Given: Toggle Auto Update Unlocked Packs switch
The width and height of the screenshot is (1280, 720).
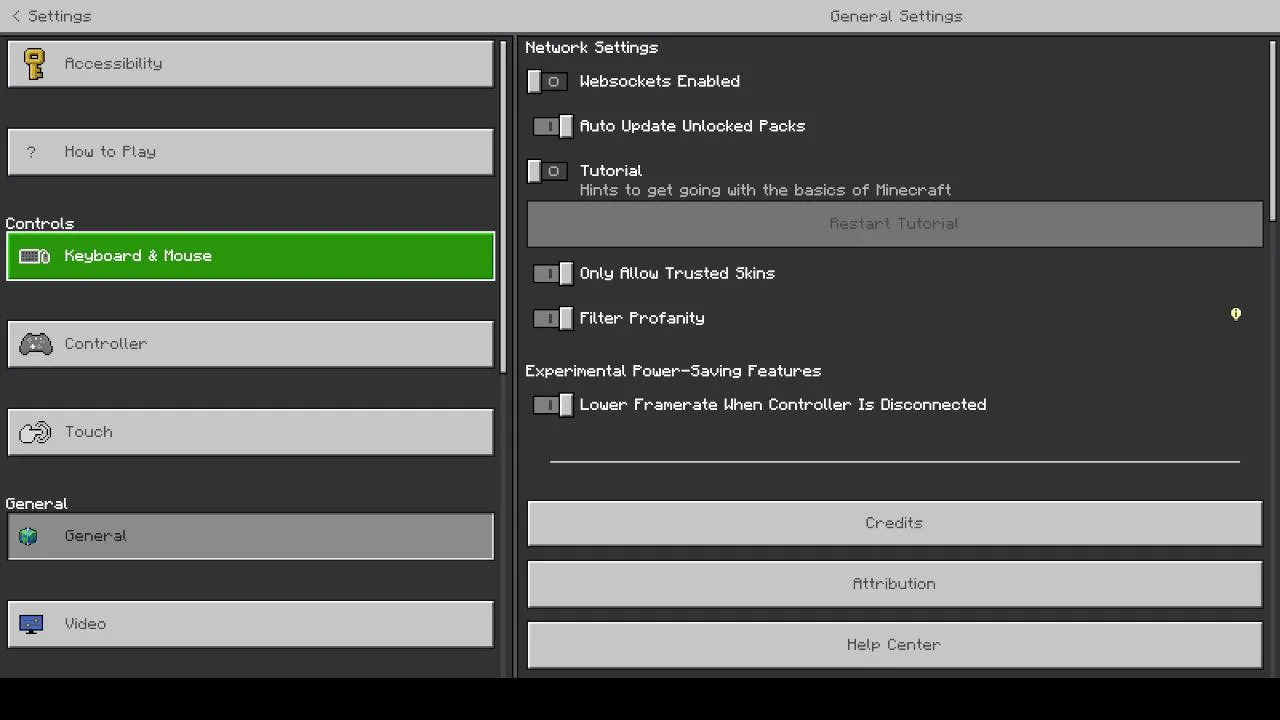Looking at the screenshot, I should (552, 127).
